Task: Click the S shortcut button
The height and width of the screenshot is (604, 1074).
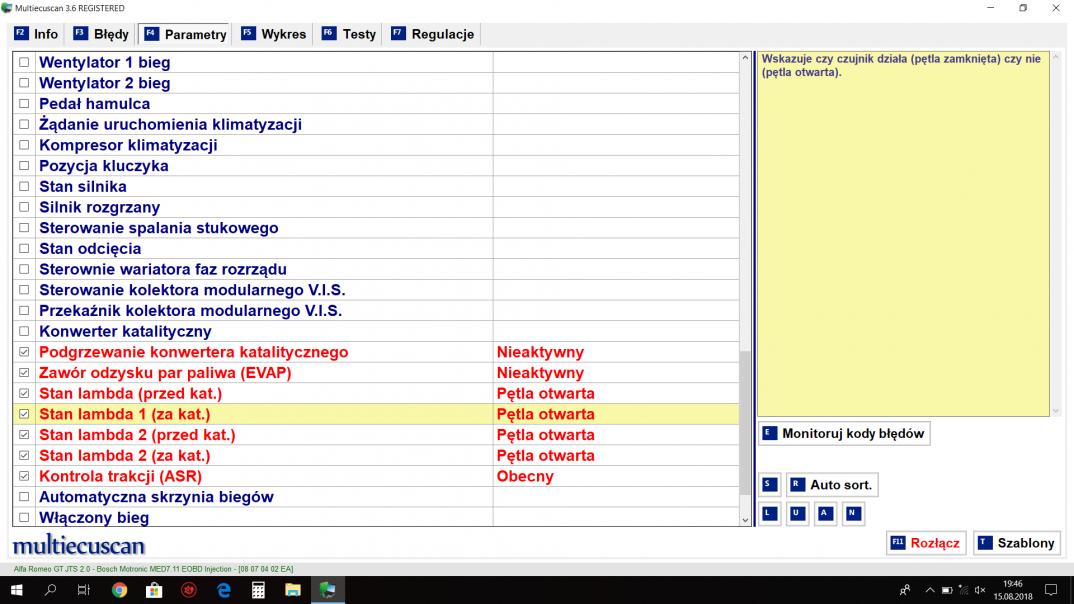Action: pyautogui.click(x=769, y=485)
